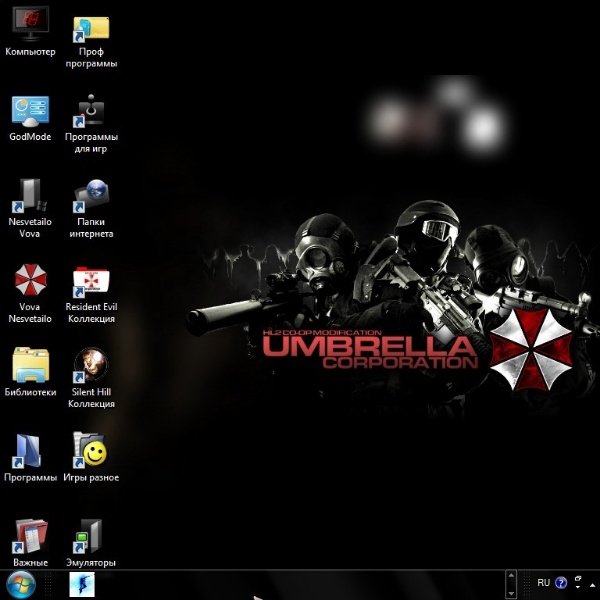Open Silent Hill Коллекция shortcut
600x600 pixels.
(91, 378)
